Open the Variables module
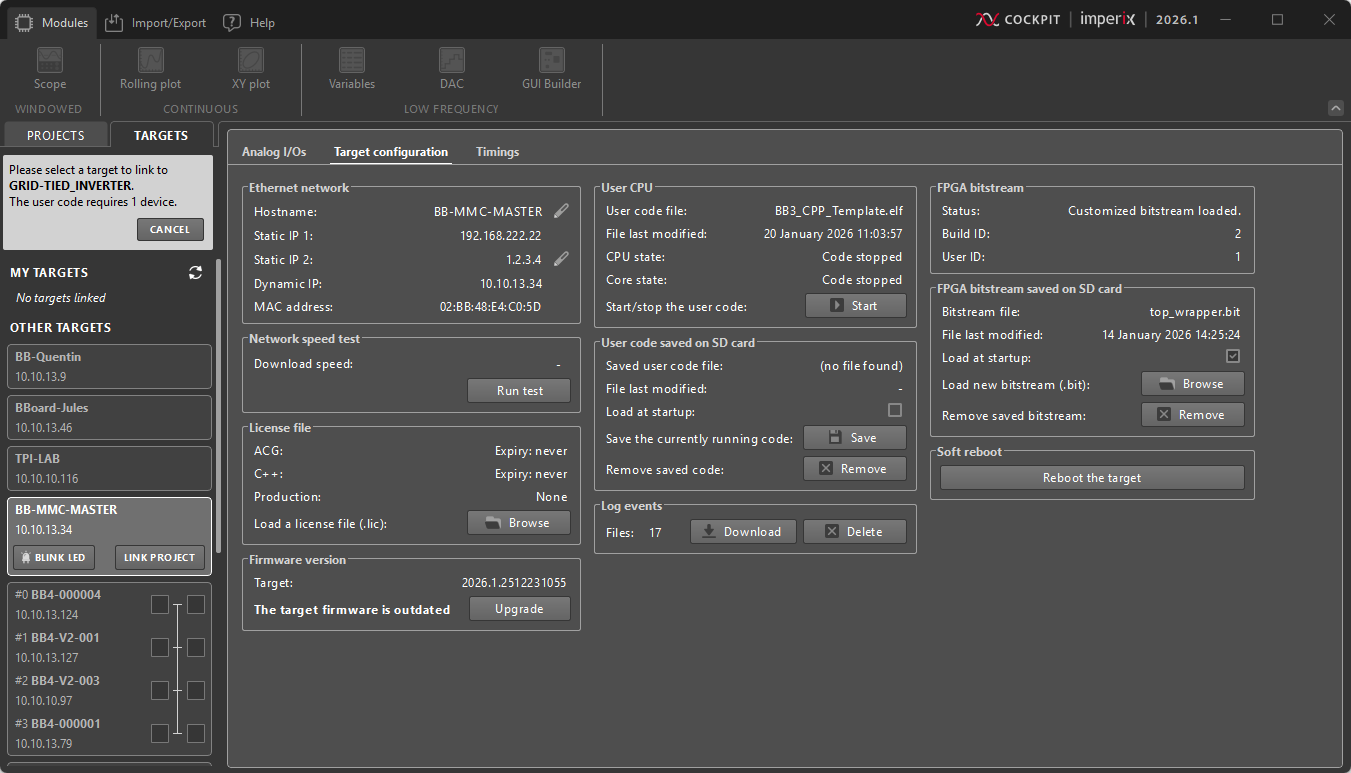Image resolution: width=1351 pixels, height=773 pixels. (x=351, y=68)
